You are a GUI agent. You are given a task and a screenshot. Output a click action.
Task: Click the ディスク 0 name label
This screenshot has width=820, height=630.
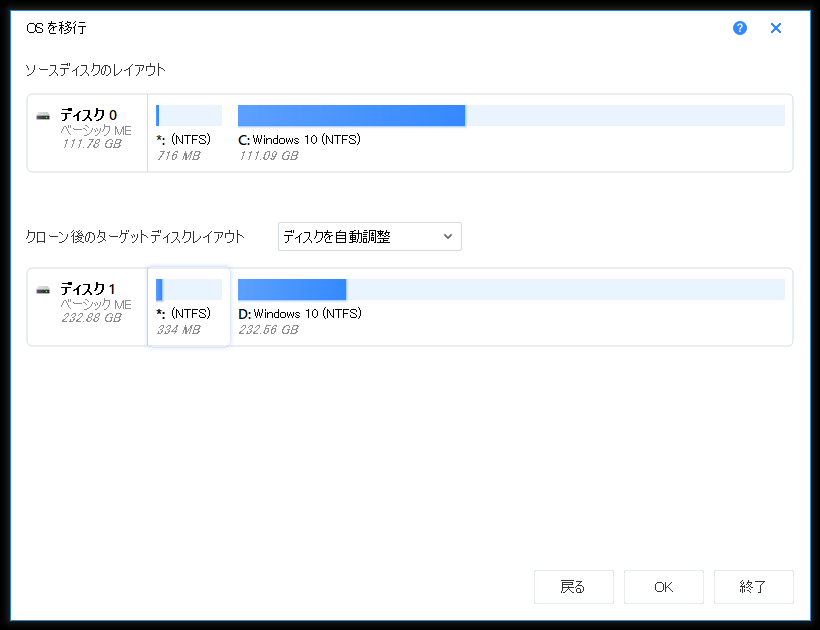pyautogui.click(x=88, y=115)
